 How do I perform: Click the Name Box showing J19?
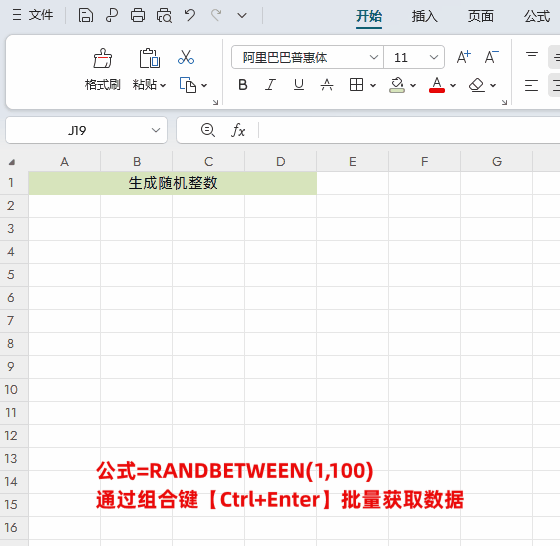click(x=77, y=130)
